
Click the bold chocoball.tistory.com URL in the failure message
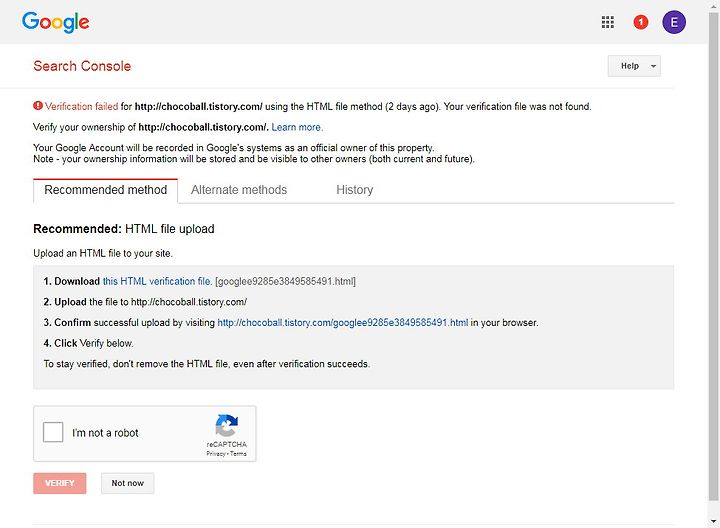coord(198,107)
